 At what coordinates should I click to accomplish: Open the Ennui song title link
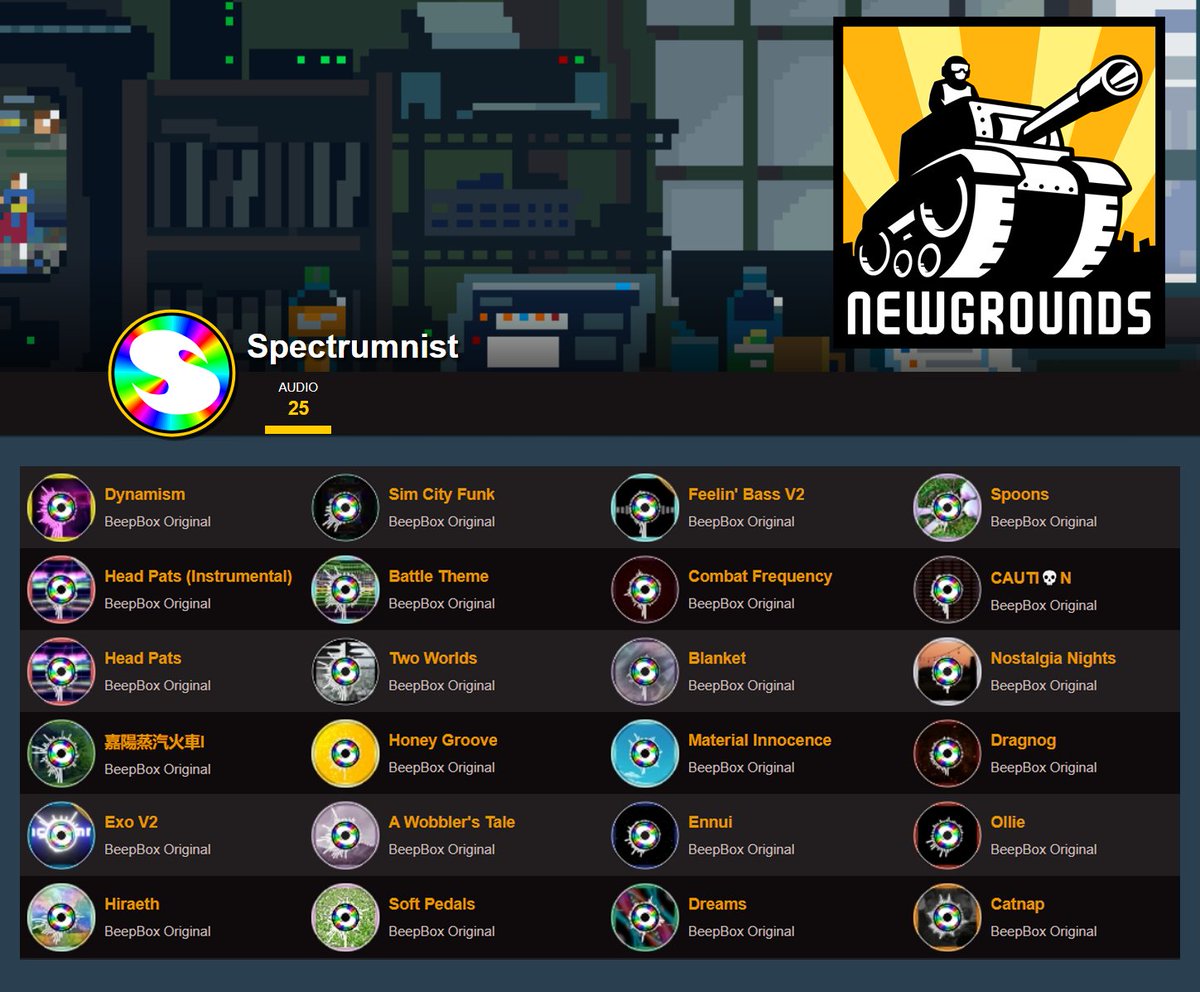click(x=710, y=822)
